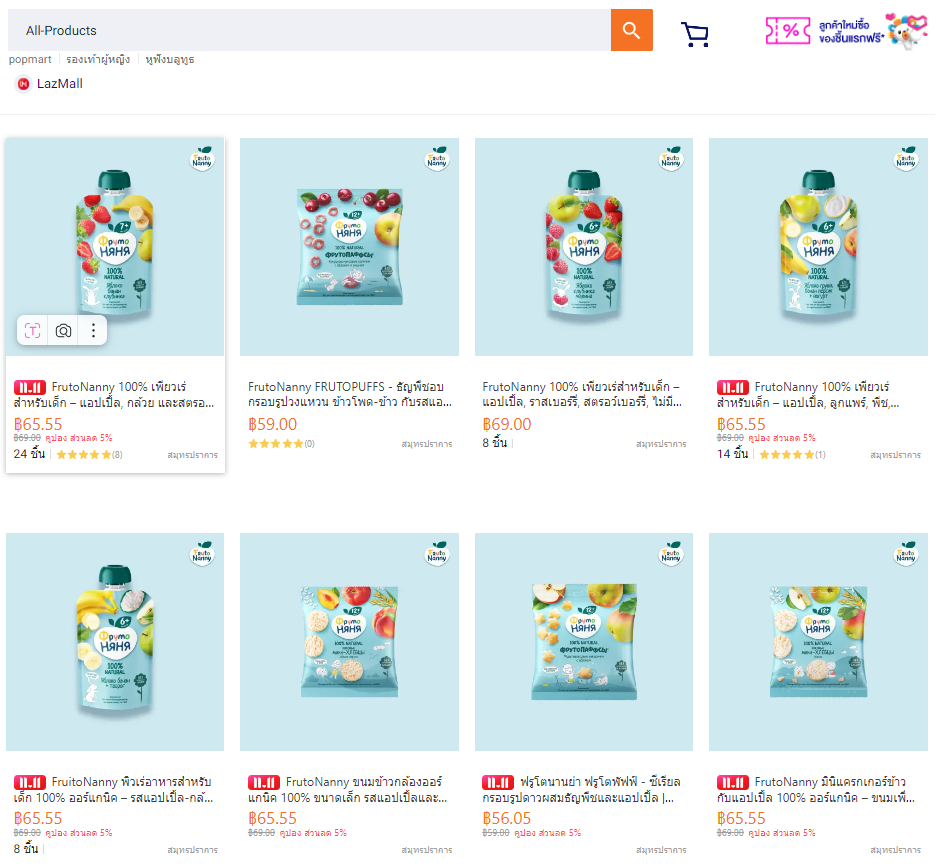Click the text recognition icon on product image
This screenshot has width=937, height=867.
tap(33, 331)
